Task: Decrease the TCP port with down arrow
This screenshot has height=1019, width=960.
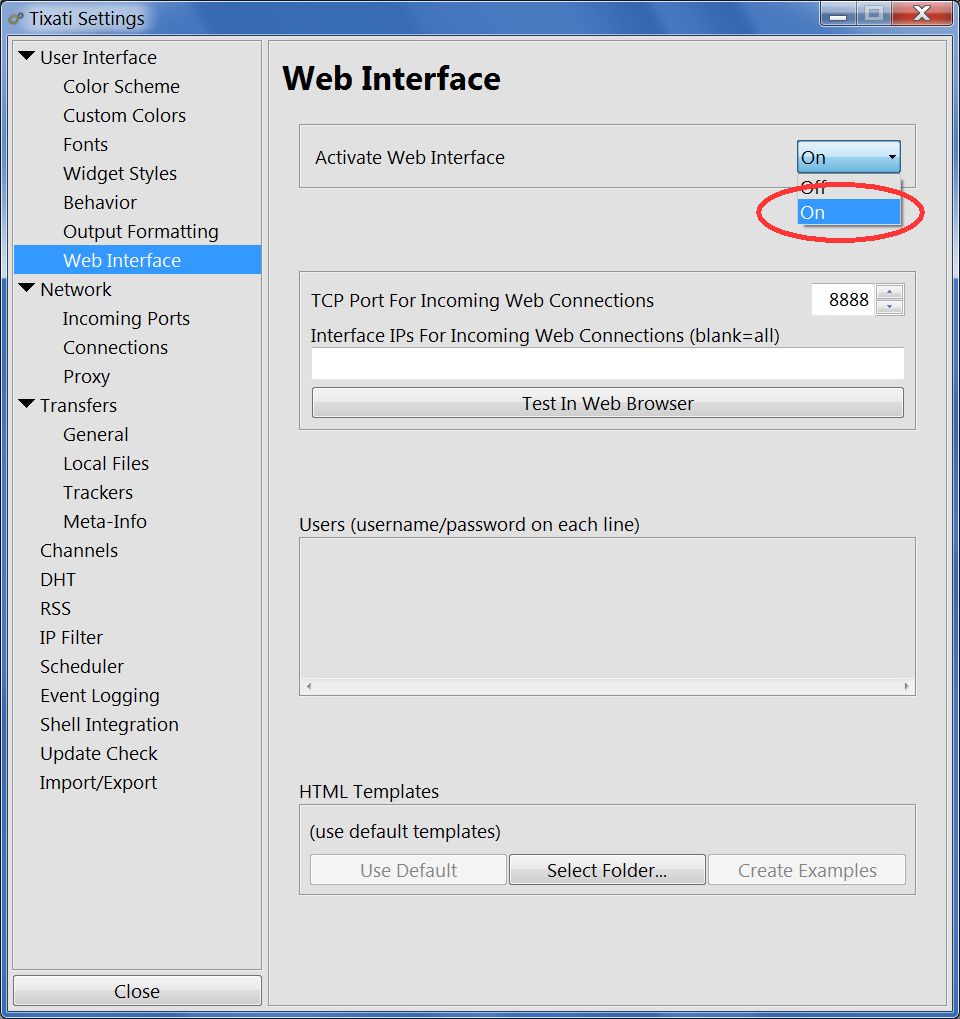Action: pyautogui.click(x=889, y=307)
